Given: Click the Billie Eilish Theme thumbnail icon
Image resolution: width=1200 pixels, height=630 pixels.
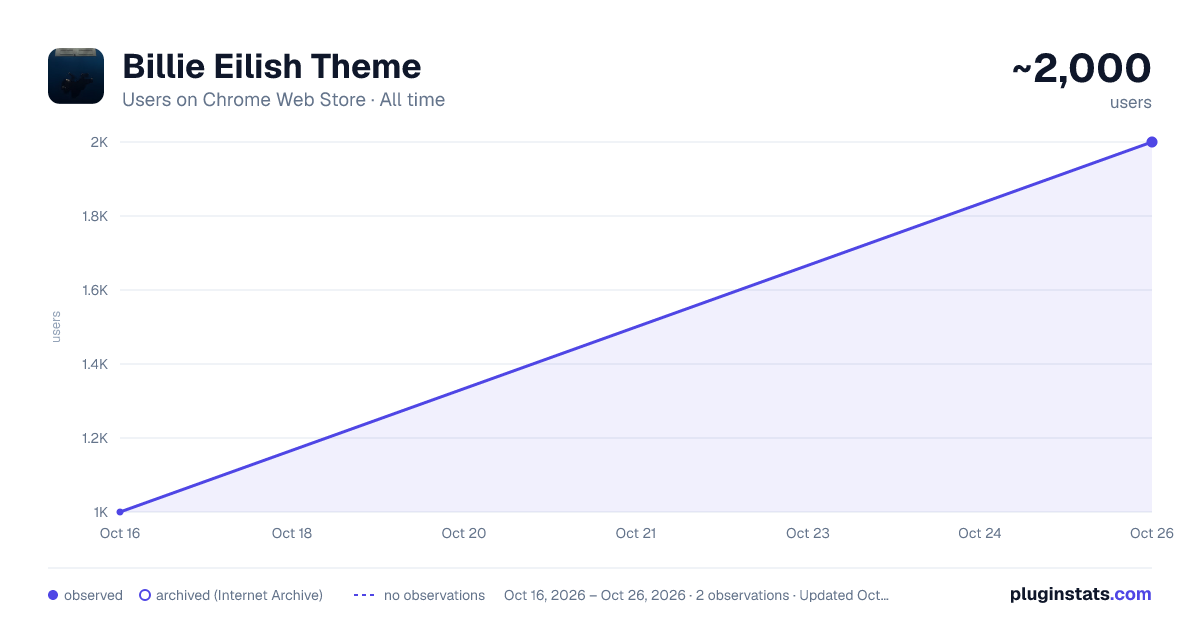Looking at the screenshot, I should click(x=76, y=76).
